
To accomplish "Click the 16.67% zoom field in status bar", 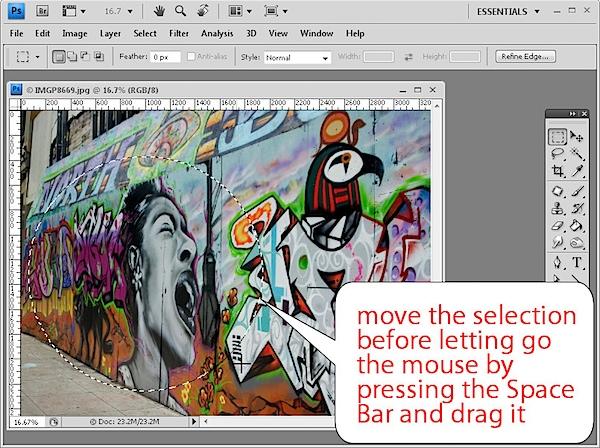I will click(26, 422).
